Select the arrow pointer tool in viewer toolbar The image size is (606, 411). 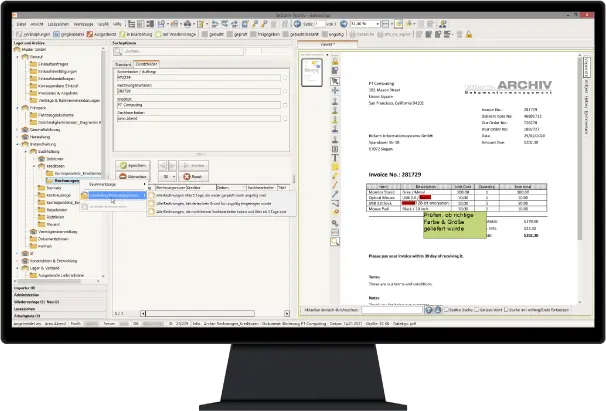pos(335,81)
